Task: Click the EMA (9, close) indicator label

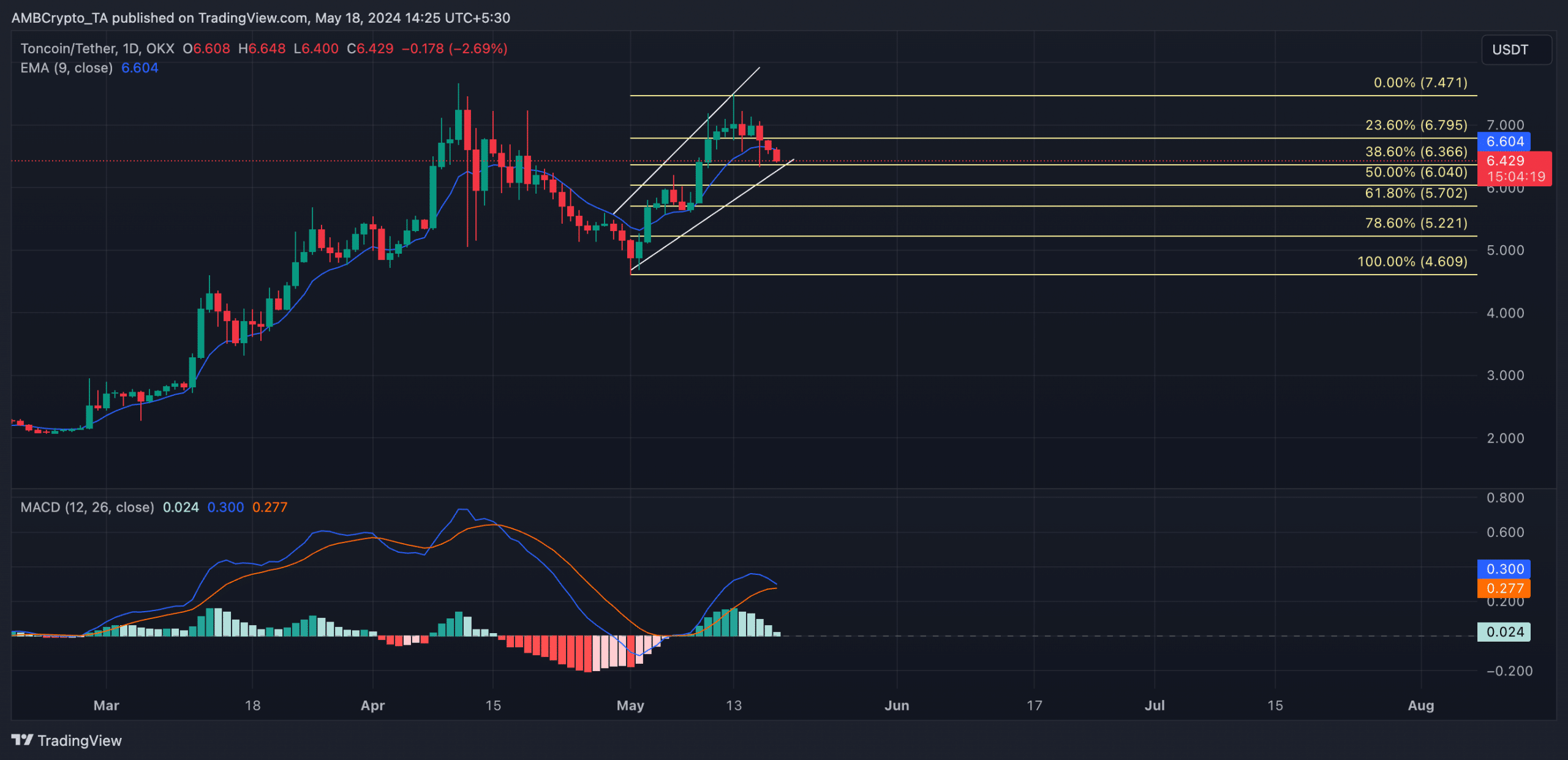Action: [x=66, y=68]
